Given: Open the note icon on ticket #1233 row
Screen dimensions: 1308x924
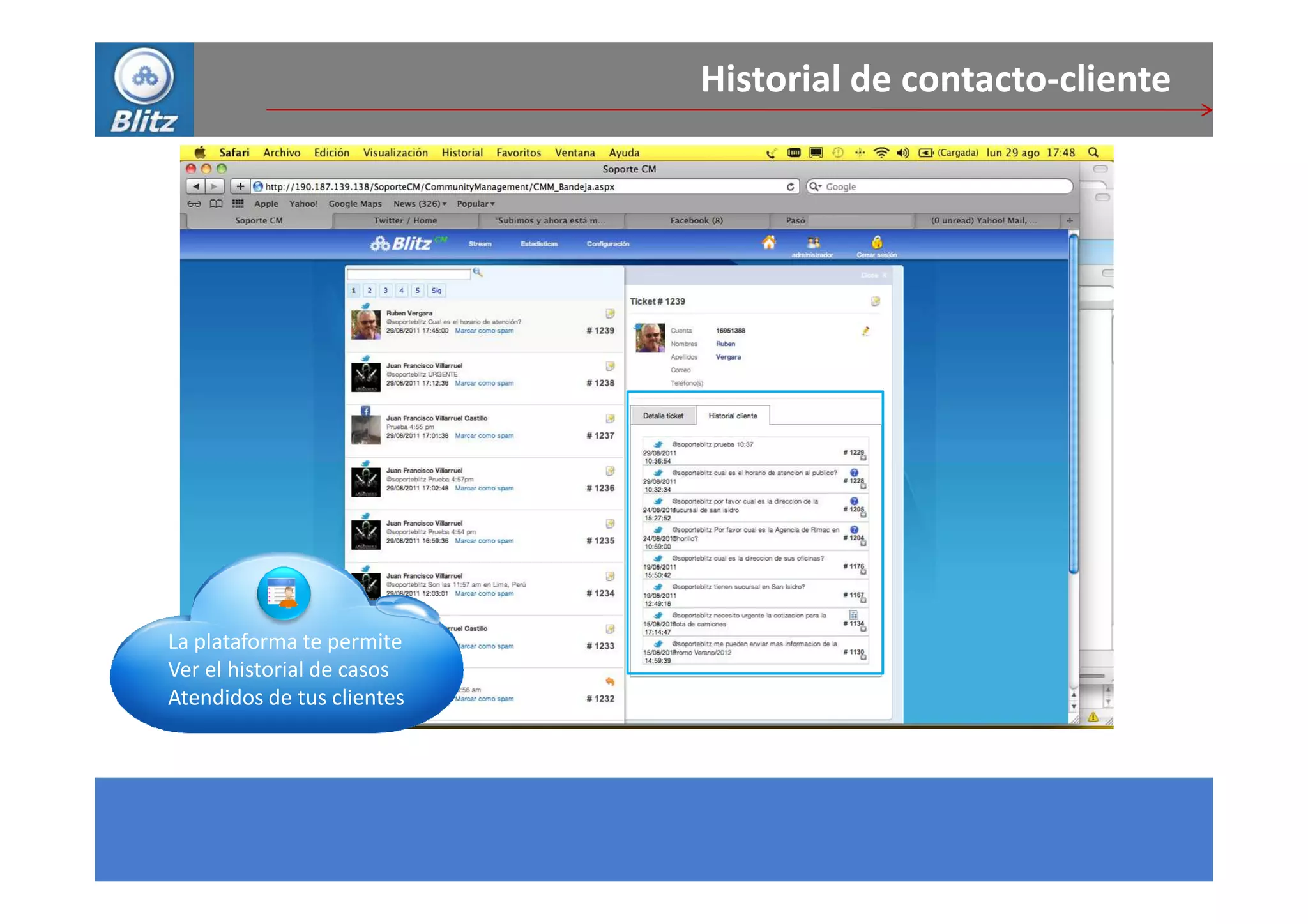Looking at the screenshot, I should (610, 629).
